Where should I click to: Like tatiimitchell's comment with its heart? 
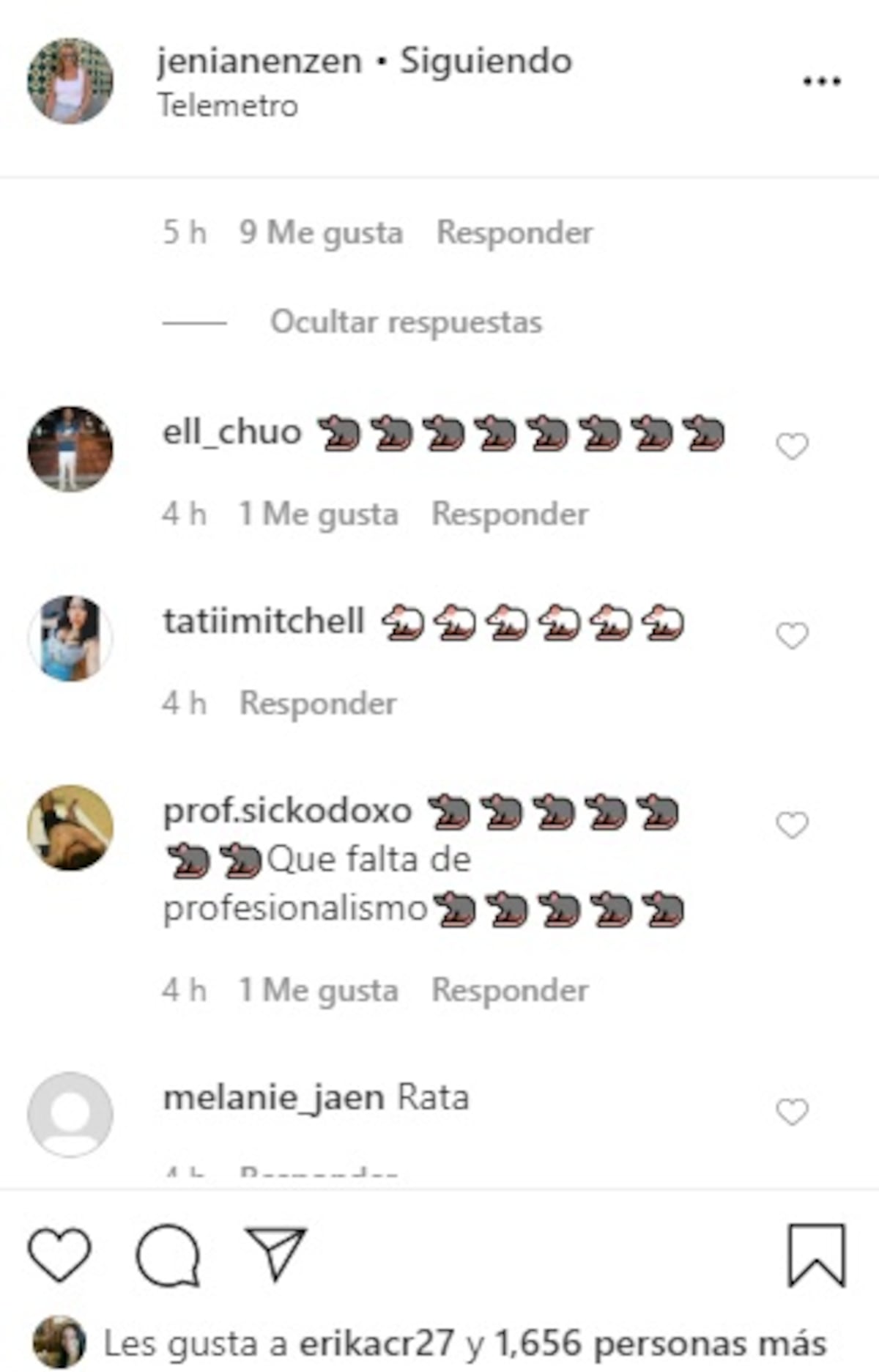tap(792, 635)
